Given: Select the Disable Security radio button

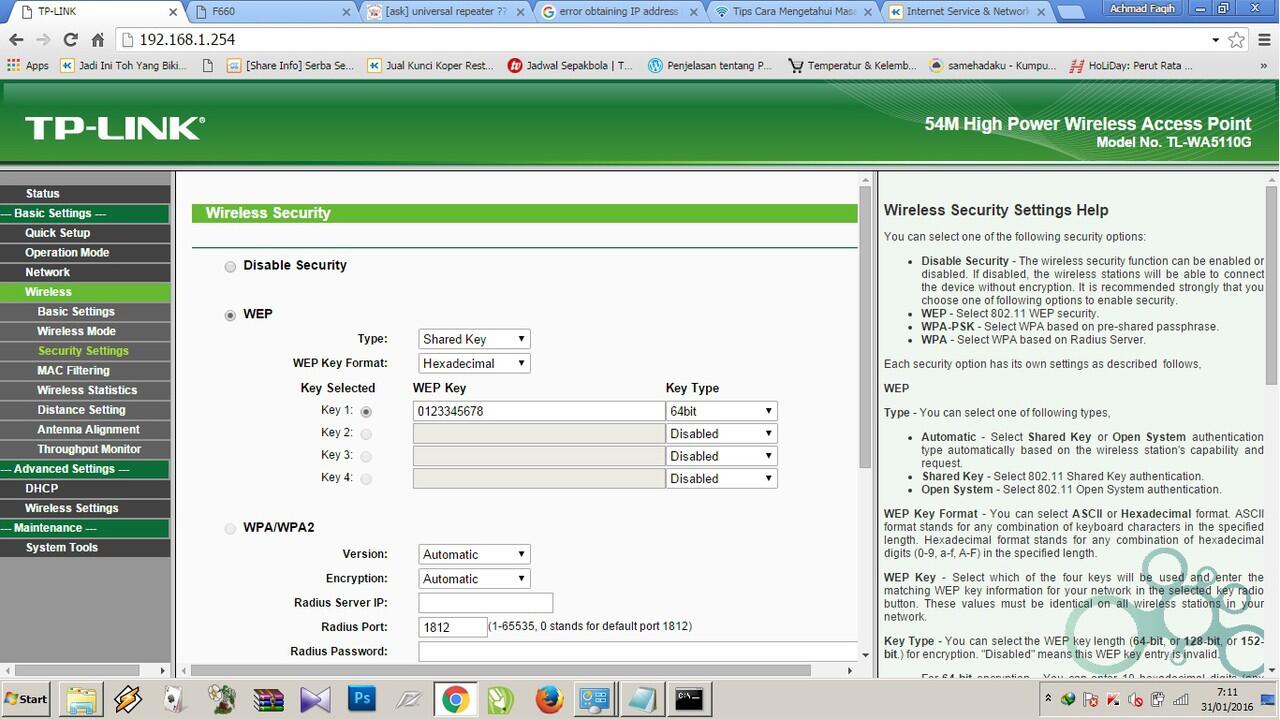Looking at the screenshot, I should (231, 266).
